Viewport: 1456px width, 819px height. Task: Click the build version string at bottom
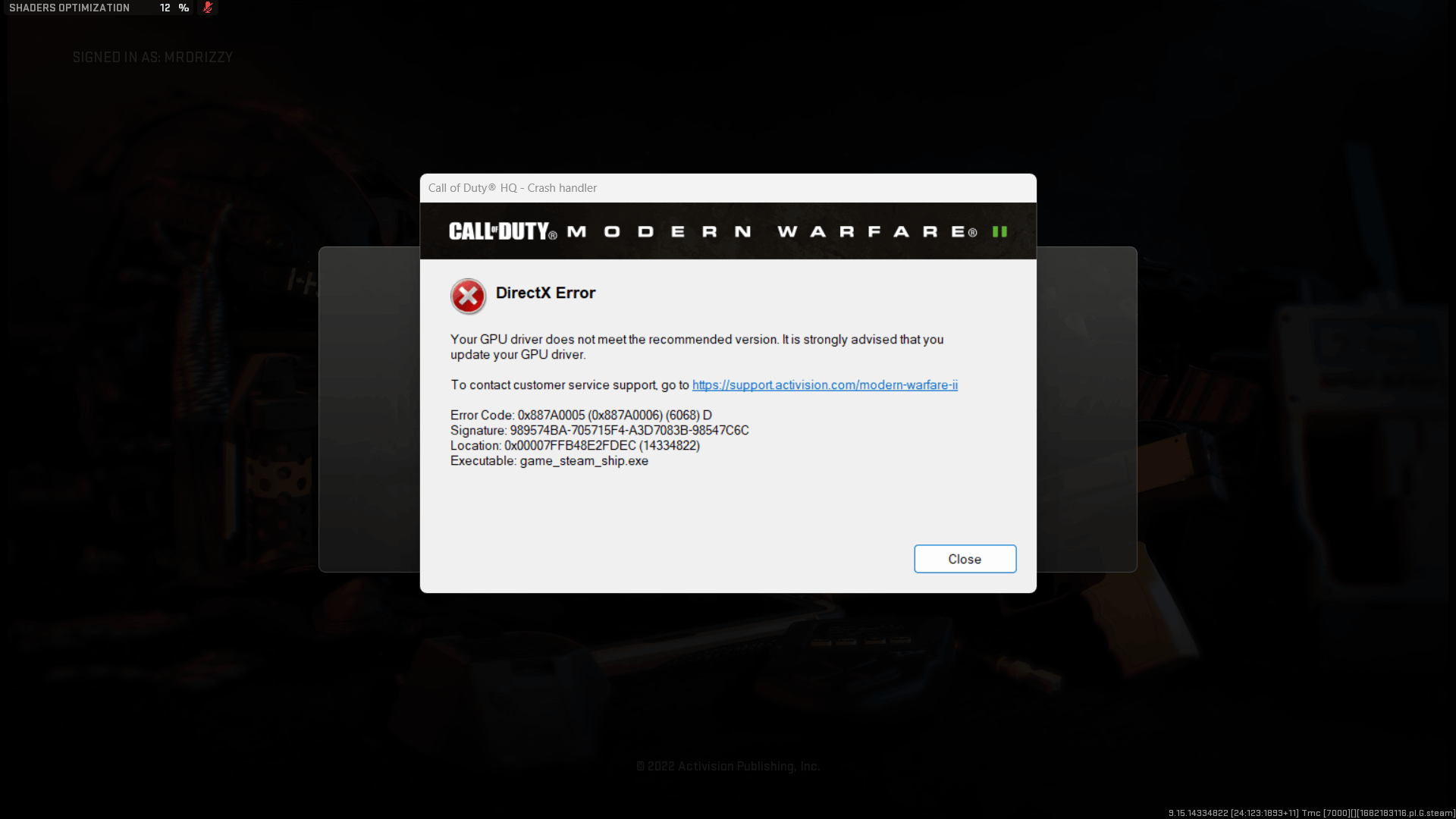1311,813
